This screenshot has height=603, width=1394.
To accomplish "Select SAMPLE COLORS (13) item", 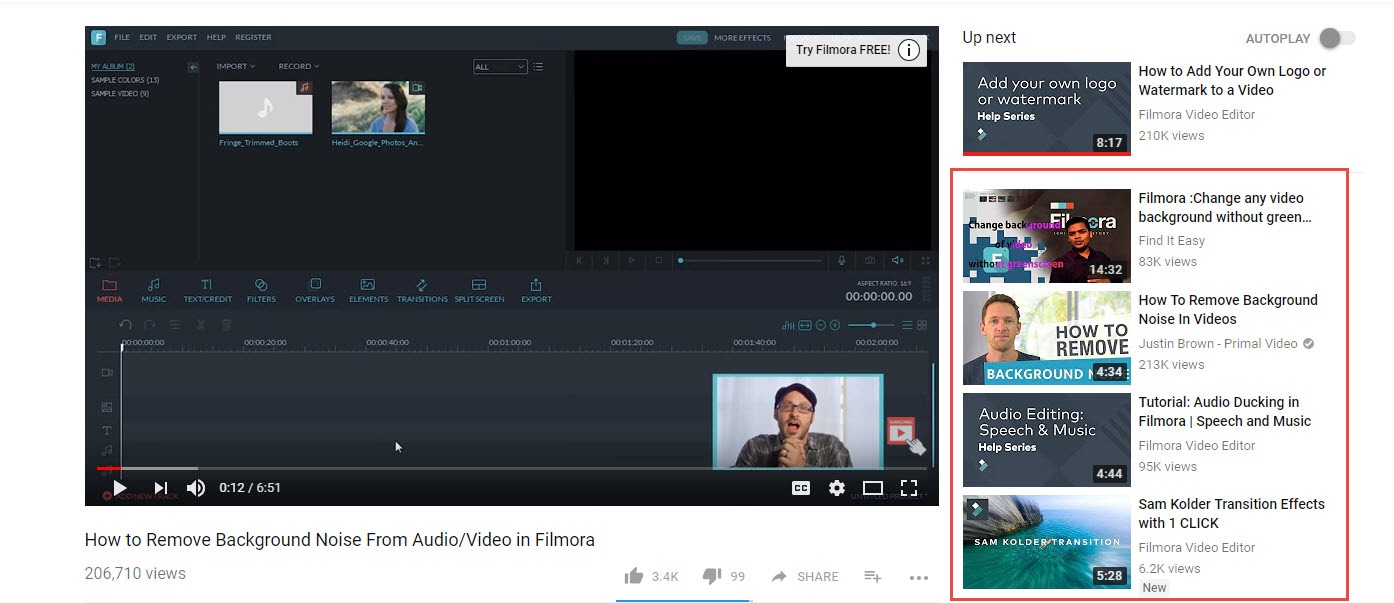I will [125, 80].
